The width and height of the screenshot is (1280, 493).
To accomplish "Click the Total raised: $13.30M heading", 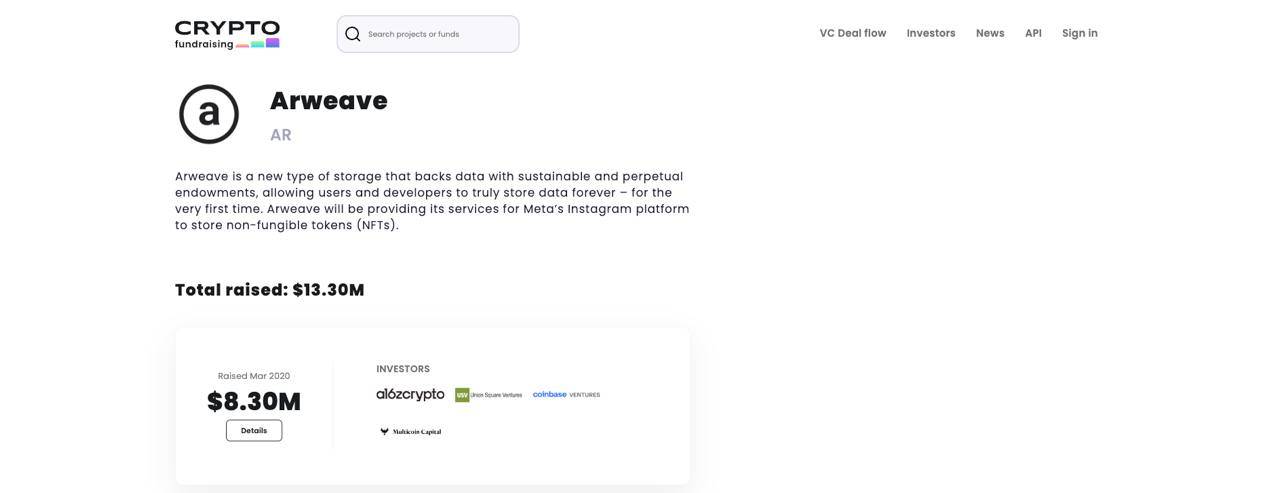I will pyautogui.click(x=270, y=290).
